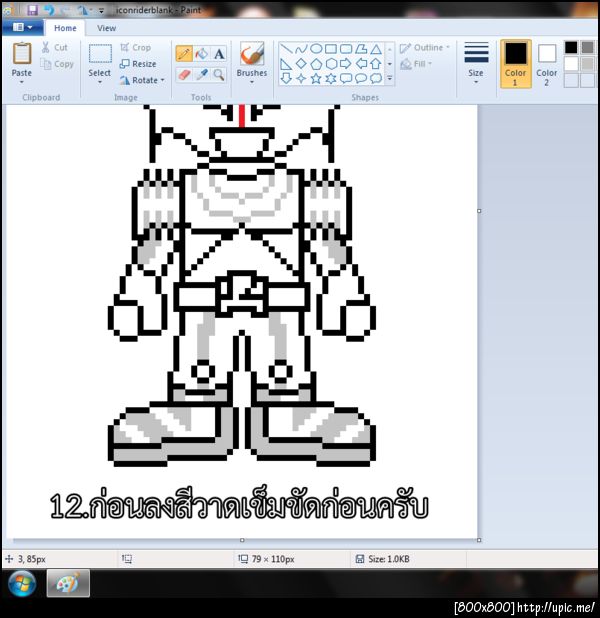Select the Pencil tool
Screen dimensions: 600x618
click(x=184, y=54)
